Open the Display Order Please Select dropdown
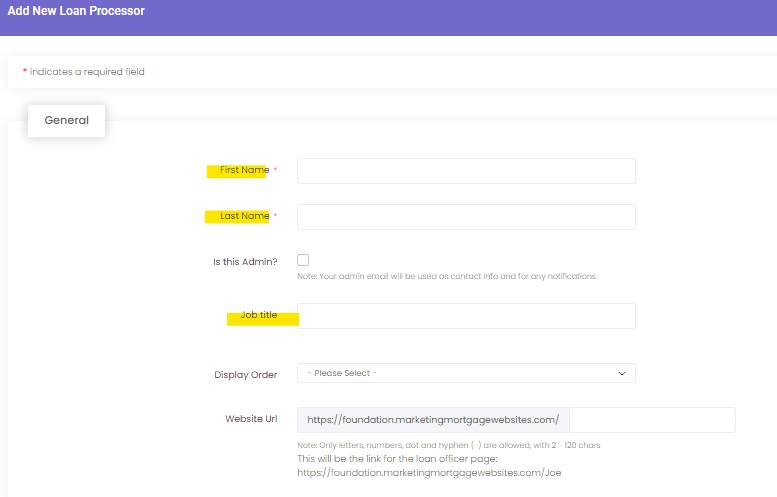The width and height of the screenshot is (777, 497). pos(466,373)
